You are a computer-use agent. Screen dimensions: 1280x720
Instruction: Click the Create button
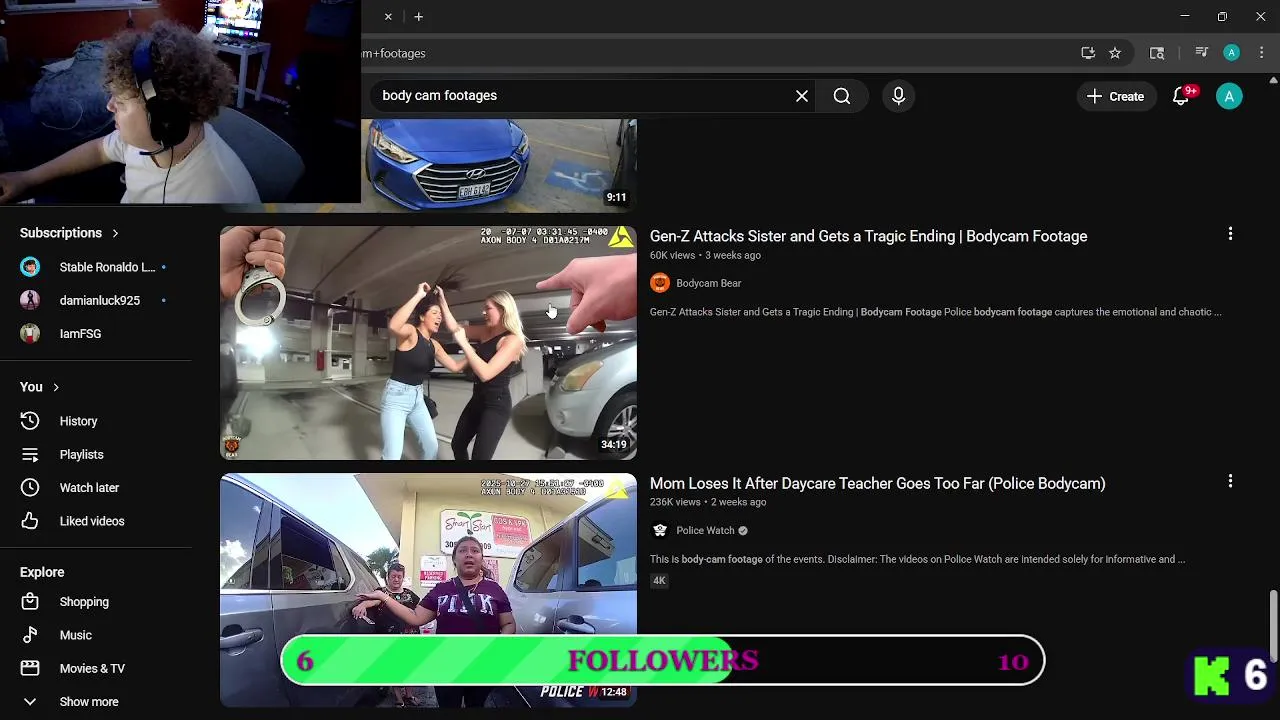pyautogui.click(x=1115, y=96)
